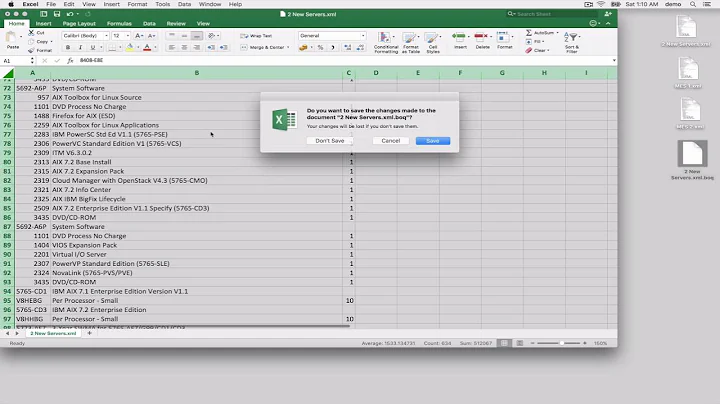Click the Copy icon in the ribbon
Image resolution: width=720 pixels, height=404 pixels.
[x=31, y=41]
